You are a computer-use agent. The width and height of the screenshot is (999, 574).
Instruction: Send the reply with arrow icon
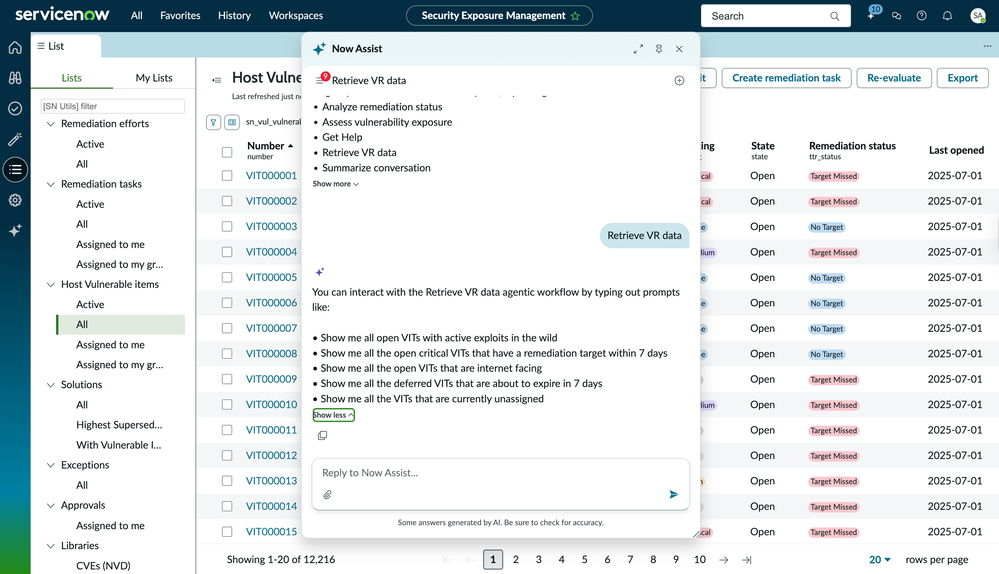pos(673,494)
